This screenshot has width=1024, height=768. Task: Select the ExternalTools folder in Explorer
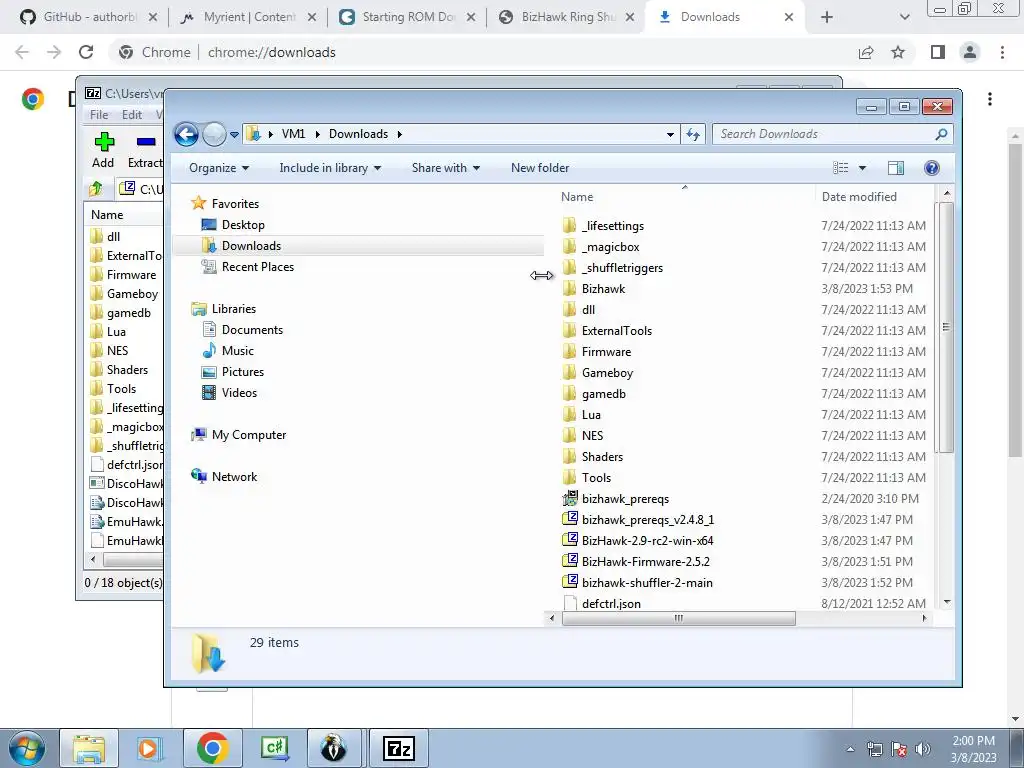pos(616,330)
